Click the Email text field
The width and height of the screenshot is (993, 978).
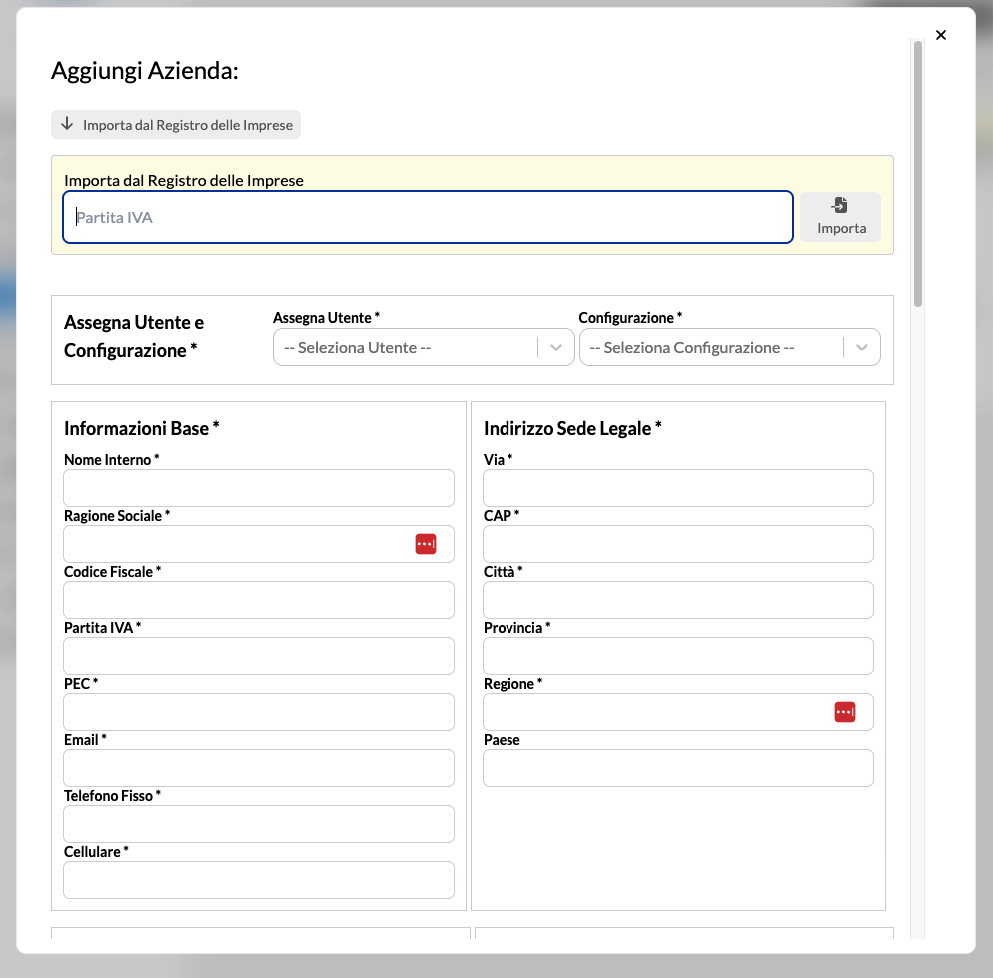[x=258, y=768]
